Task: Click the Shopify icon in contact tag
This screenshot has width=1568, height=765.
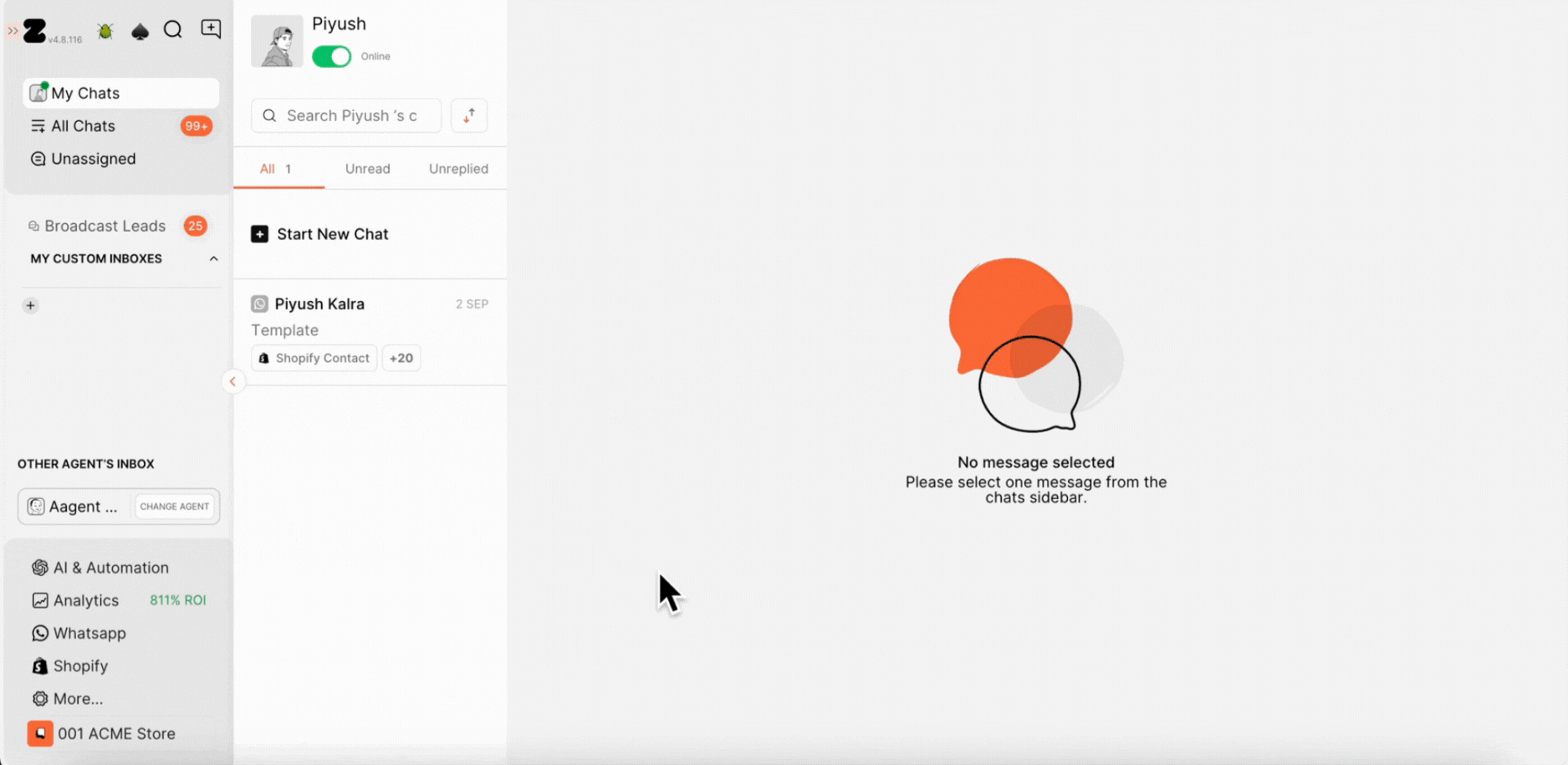Action: (x=264, y=358)
